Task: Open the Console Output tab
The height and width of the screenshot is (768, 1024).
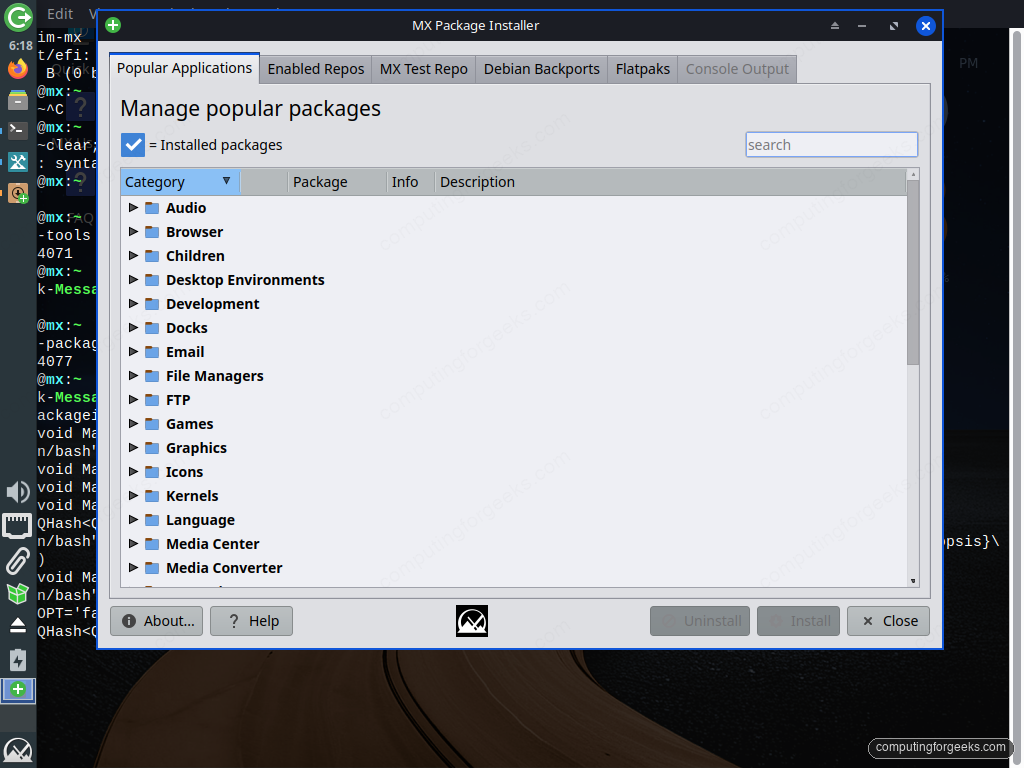Action: coord(737,69)
